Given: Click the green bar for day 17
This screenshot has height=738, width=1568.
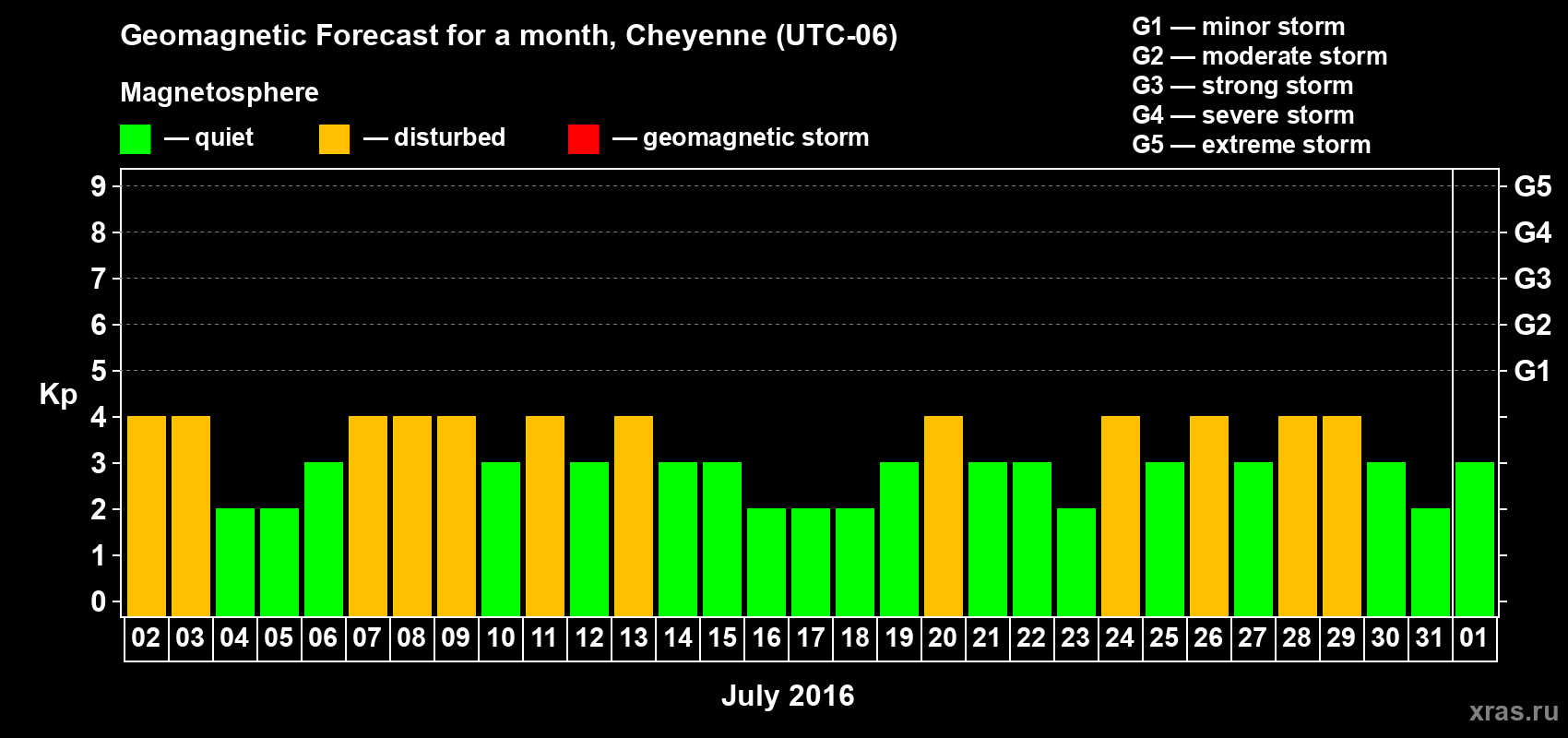Looking at the screenshot, I should [811, 562].
